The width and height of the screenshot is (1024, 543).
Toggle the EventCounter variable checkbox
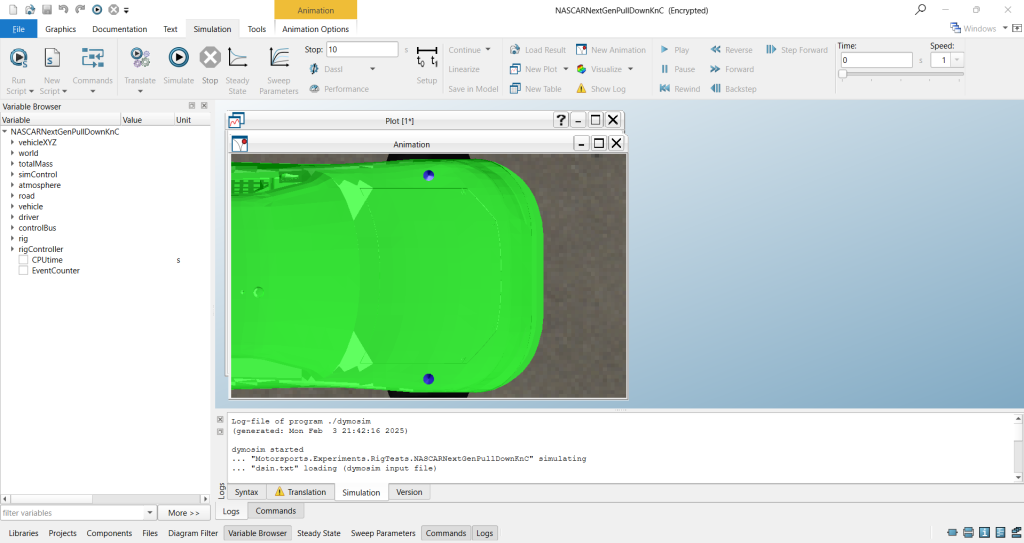click(x=24, y=271)
